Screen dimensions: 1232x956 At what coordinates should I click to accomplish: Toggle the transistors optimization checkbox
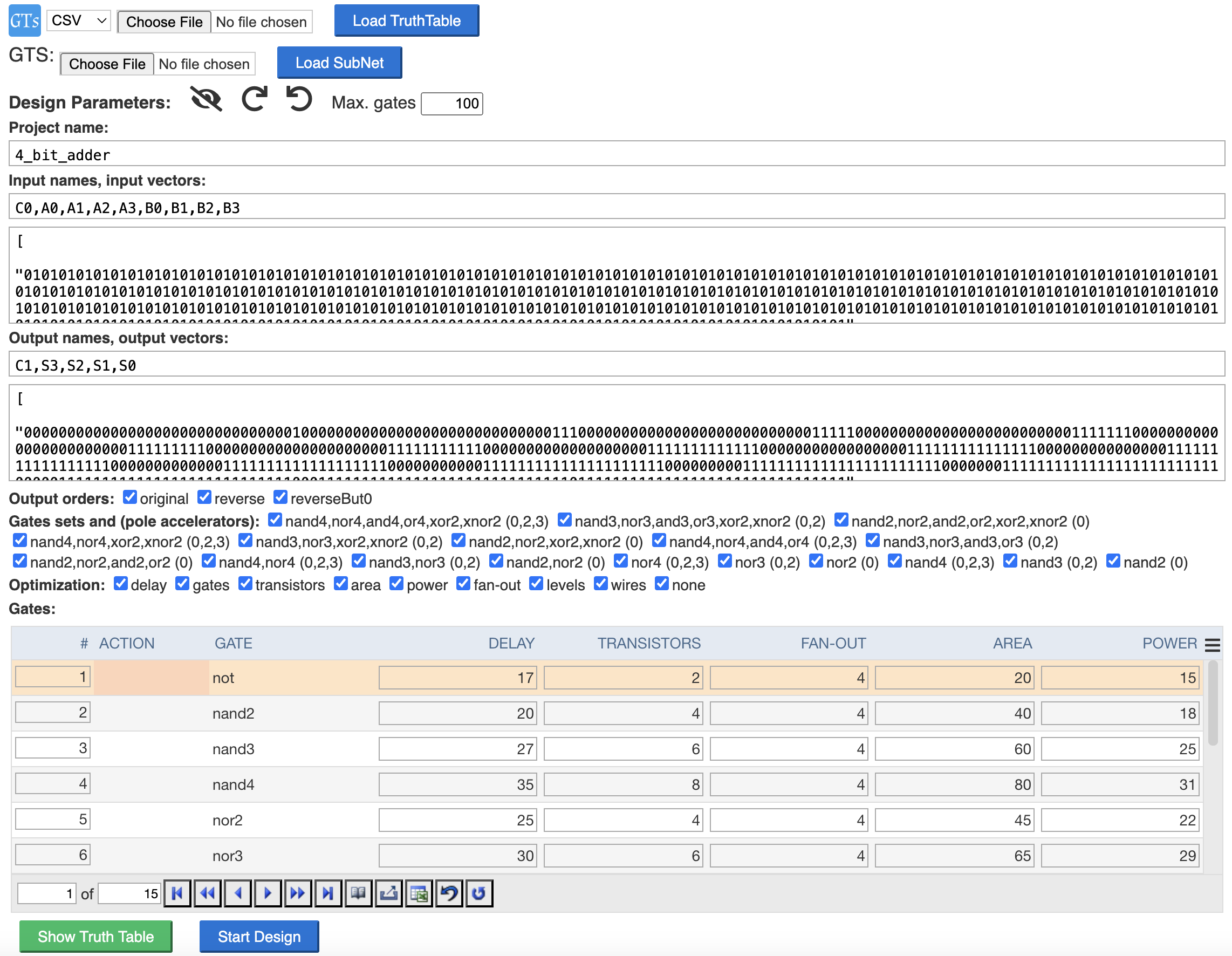coord(245,584)
